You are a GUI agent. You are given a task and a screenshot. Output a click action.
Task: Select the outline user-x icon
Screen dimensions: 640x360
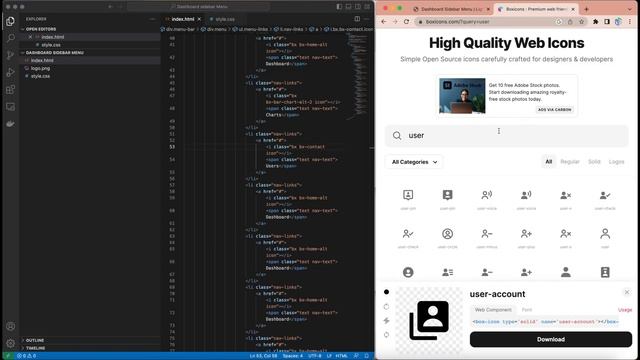(565, 234)
